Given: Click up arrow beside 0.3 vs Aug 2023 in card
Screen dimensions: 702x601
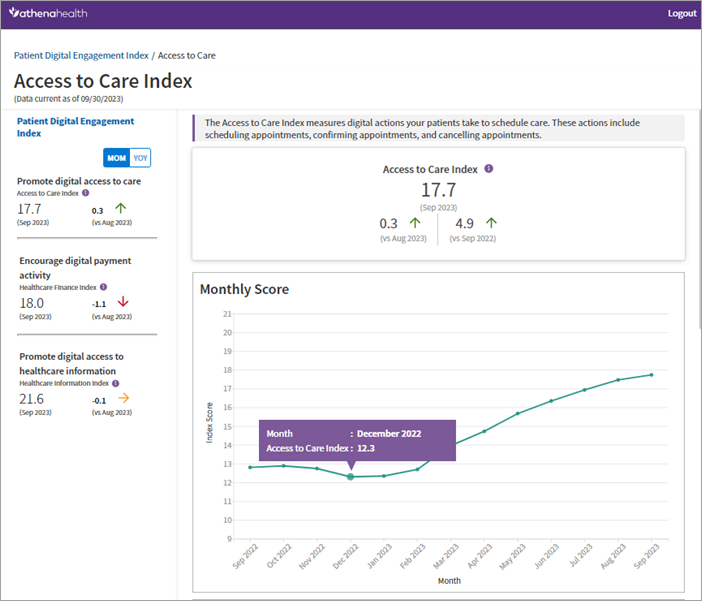Looking at the screenshot, I should click(x=415, y=223).
